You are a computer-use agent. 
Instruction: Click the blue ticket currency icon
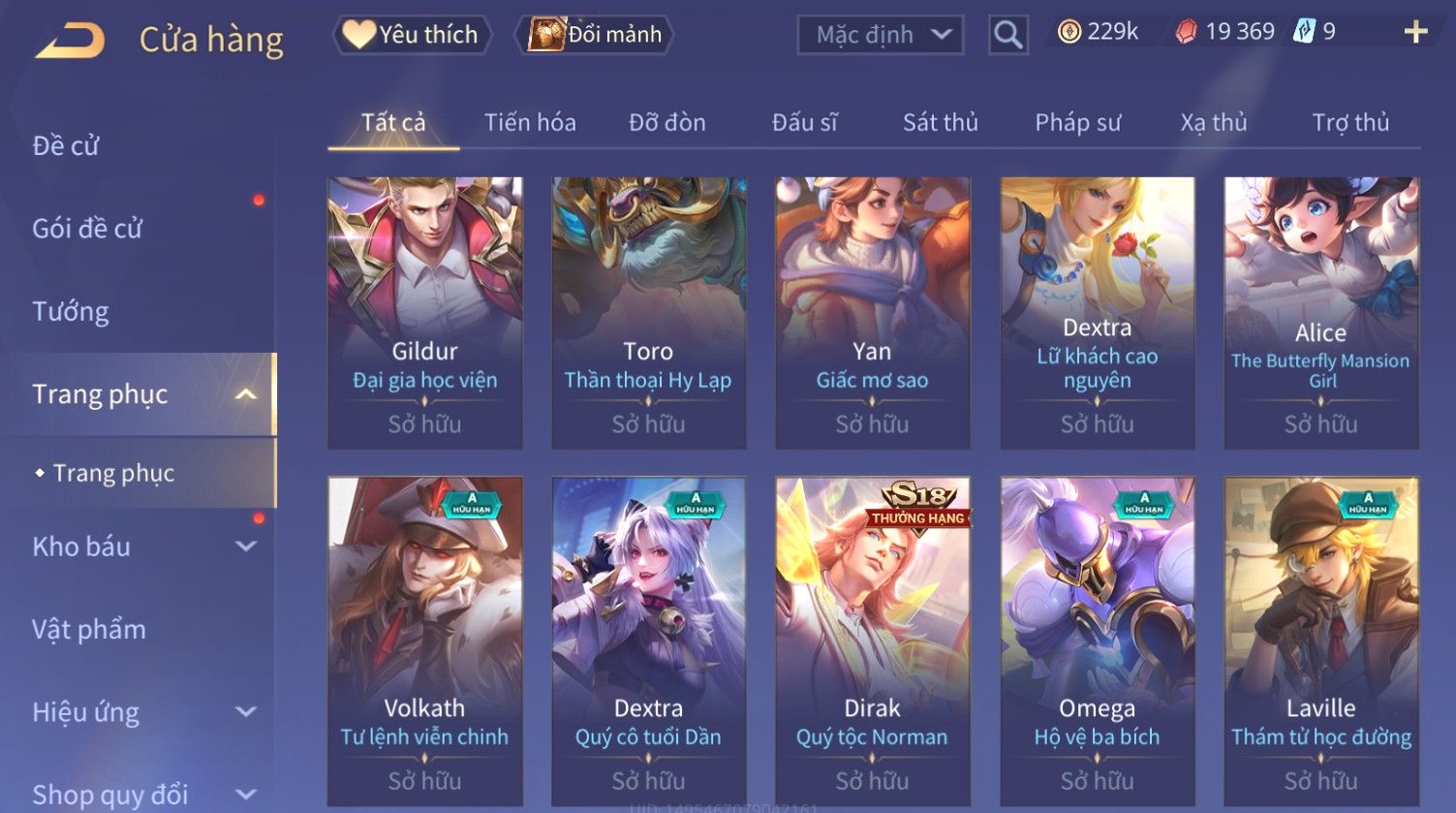tap(1304, 32)
